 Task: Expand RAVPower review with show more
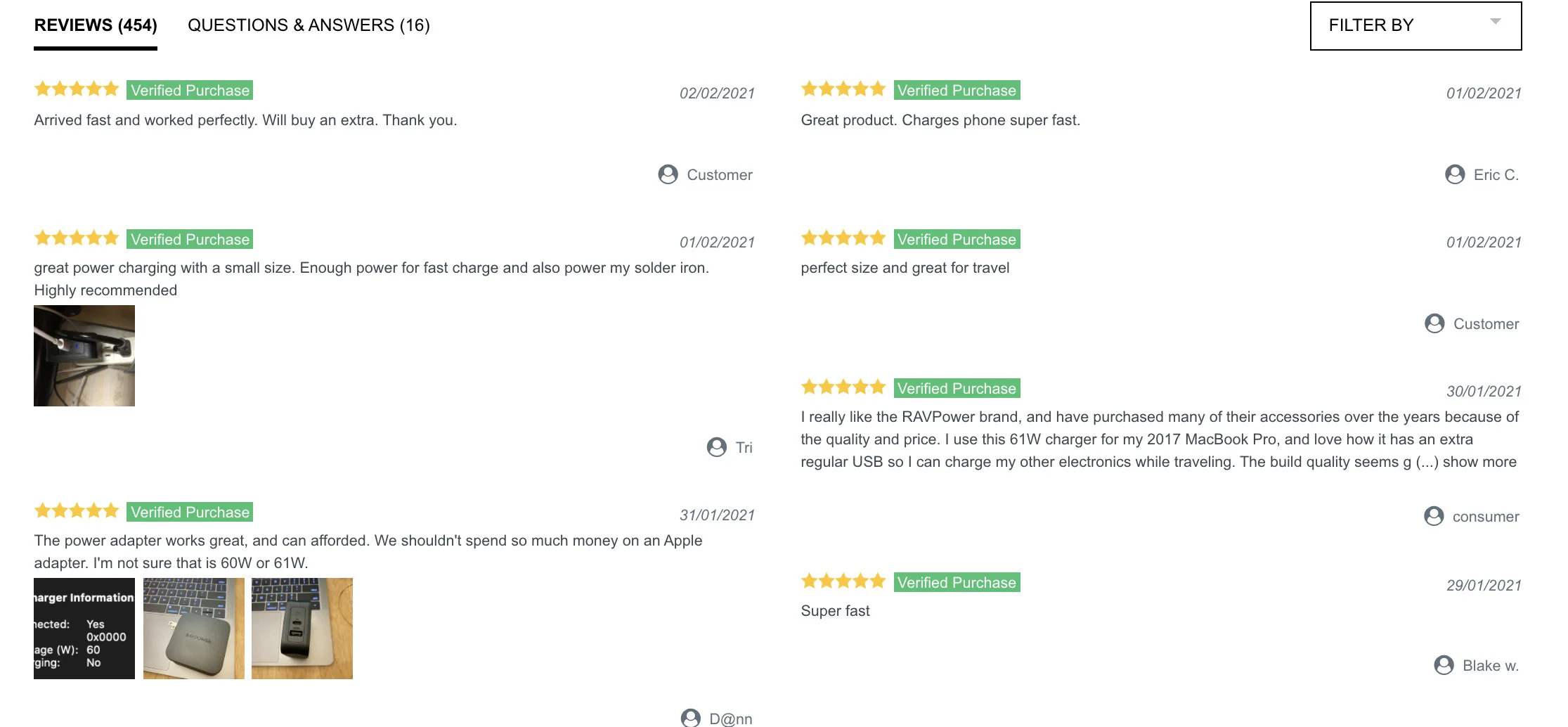[x=1479, y=462]
